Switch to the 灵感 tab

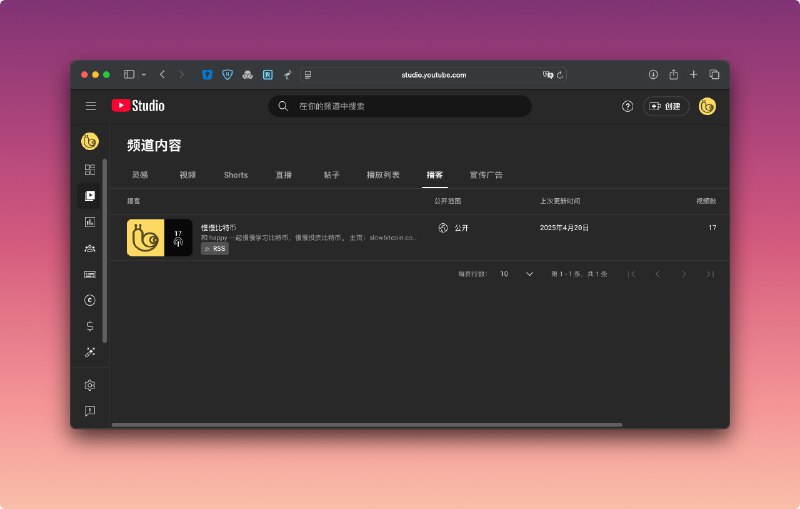[x=140, y=175]
